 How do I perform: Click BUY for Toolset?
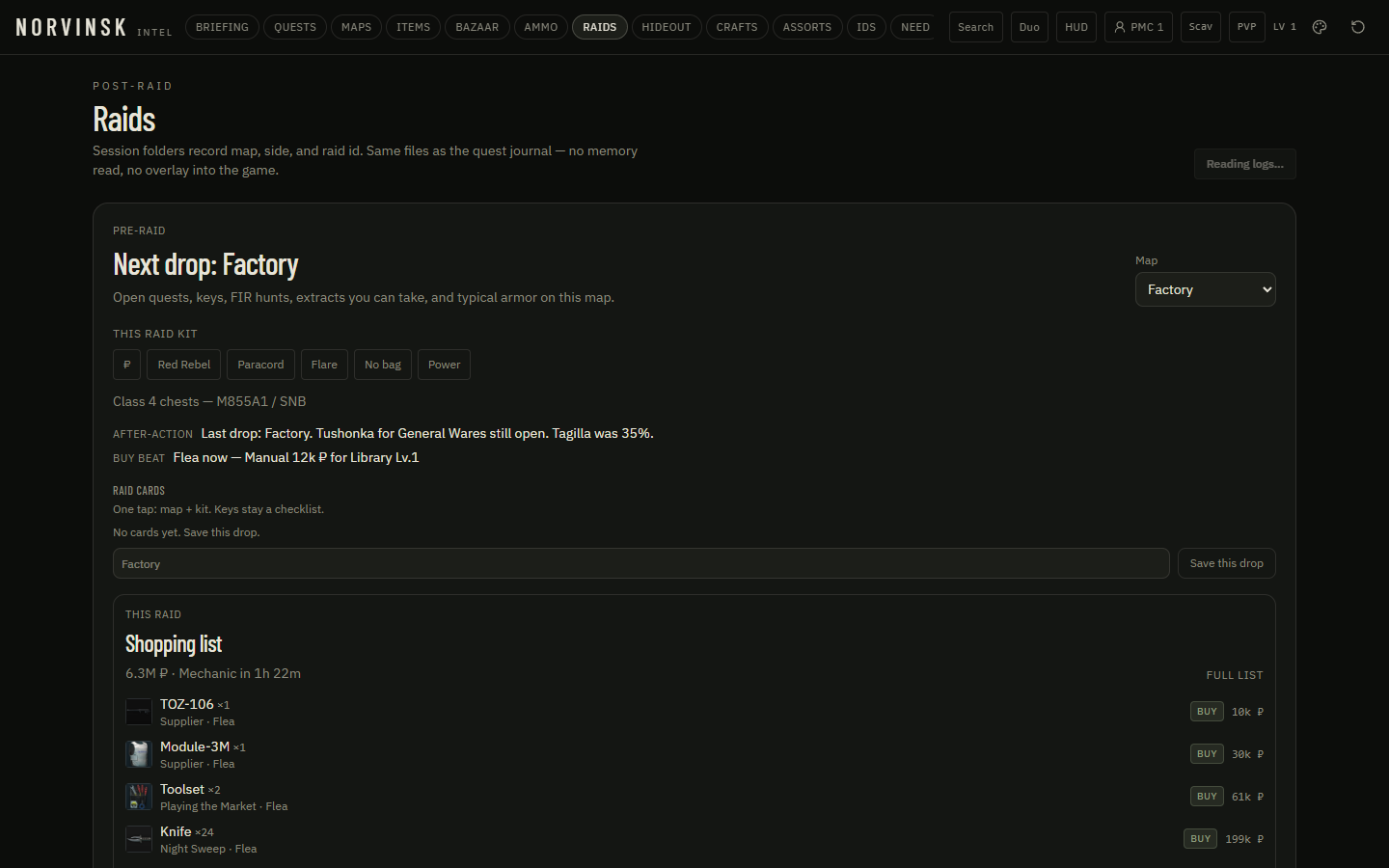[1207, 797]
